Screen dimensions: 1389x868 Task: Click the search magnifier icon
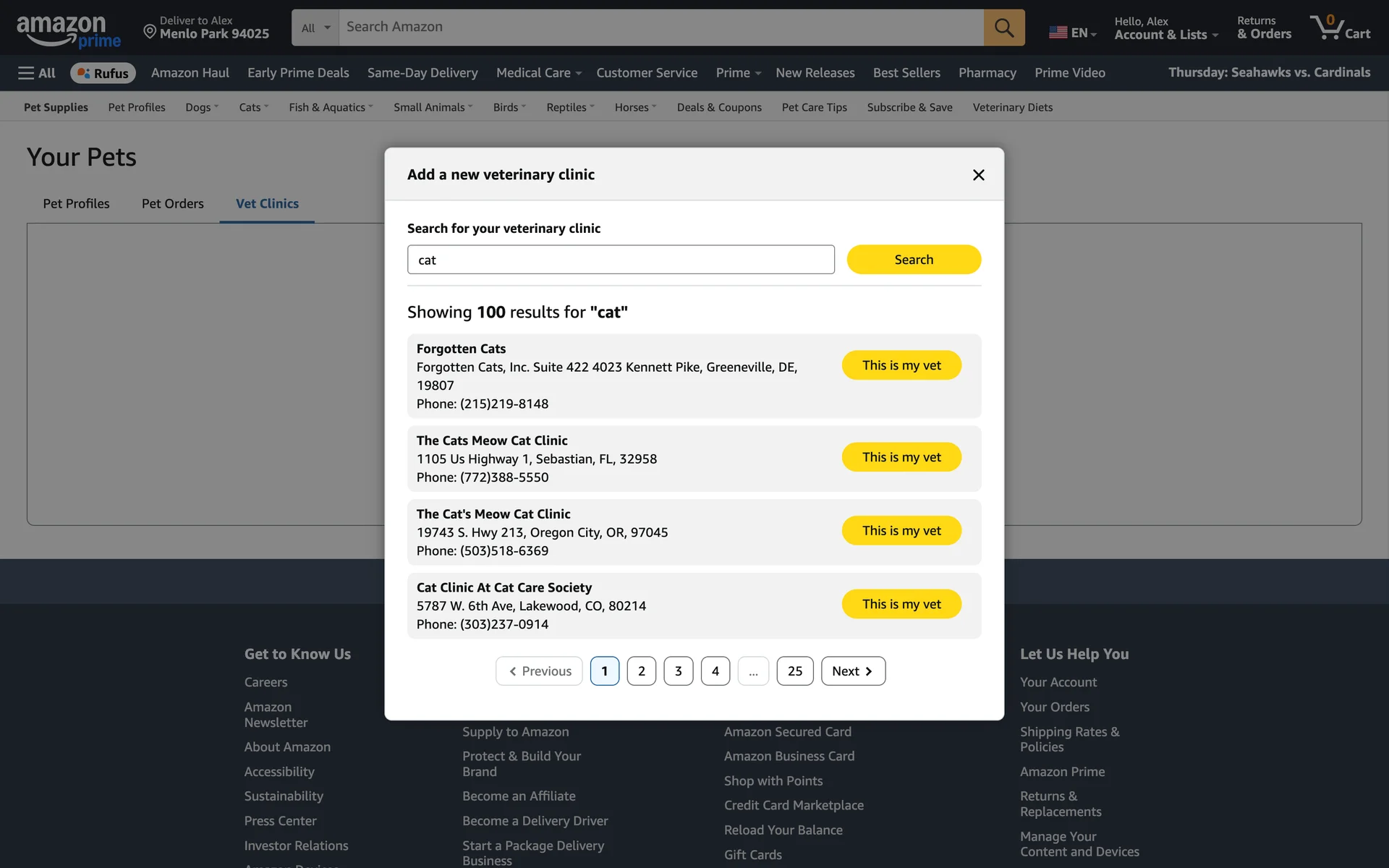pos(1003,27)
